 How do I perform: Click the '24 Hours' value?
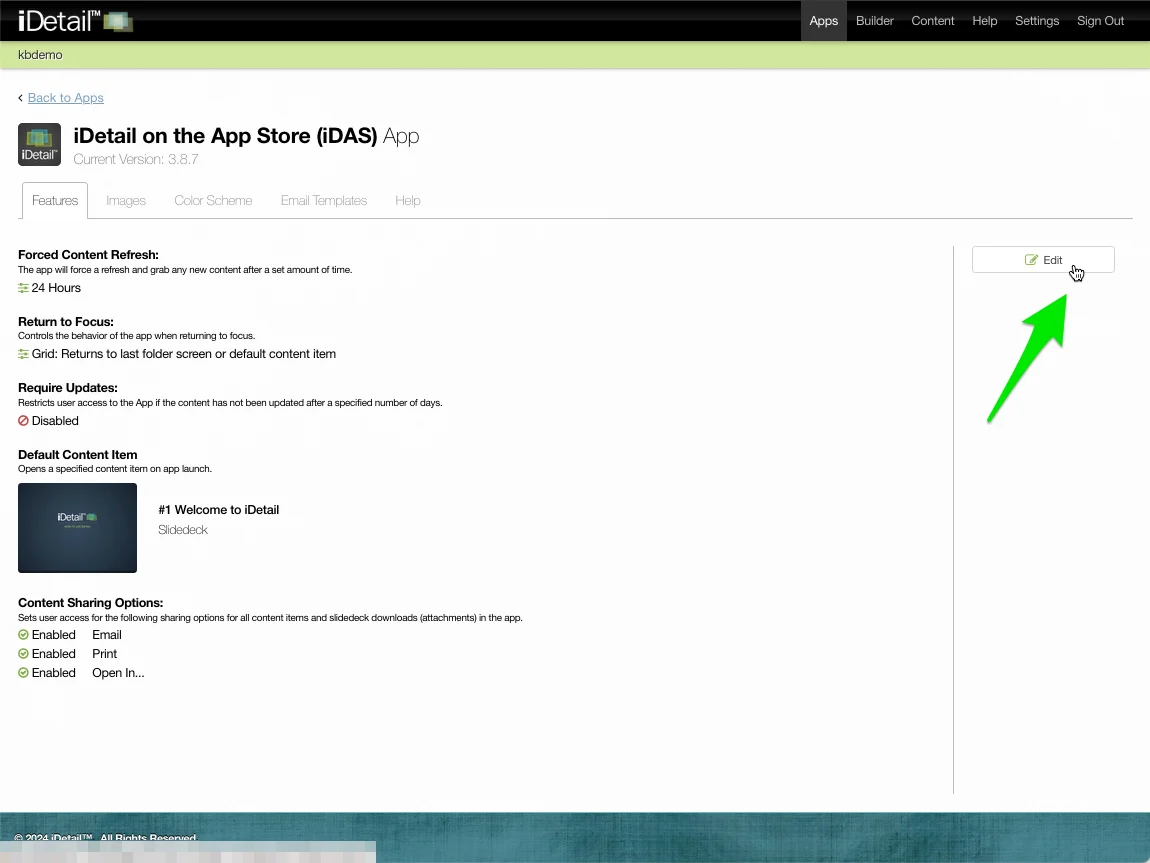click(x=56, y=288)
